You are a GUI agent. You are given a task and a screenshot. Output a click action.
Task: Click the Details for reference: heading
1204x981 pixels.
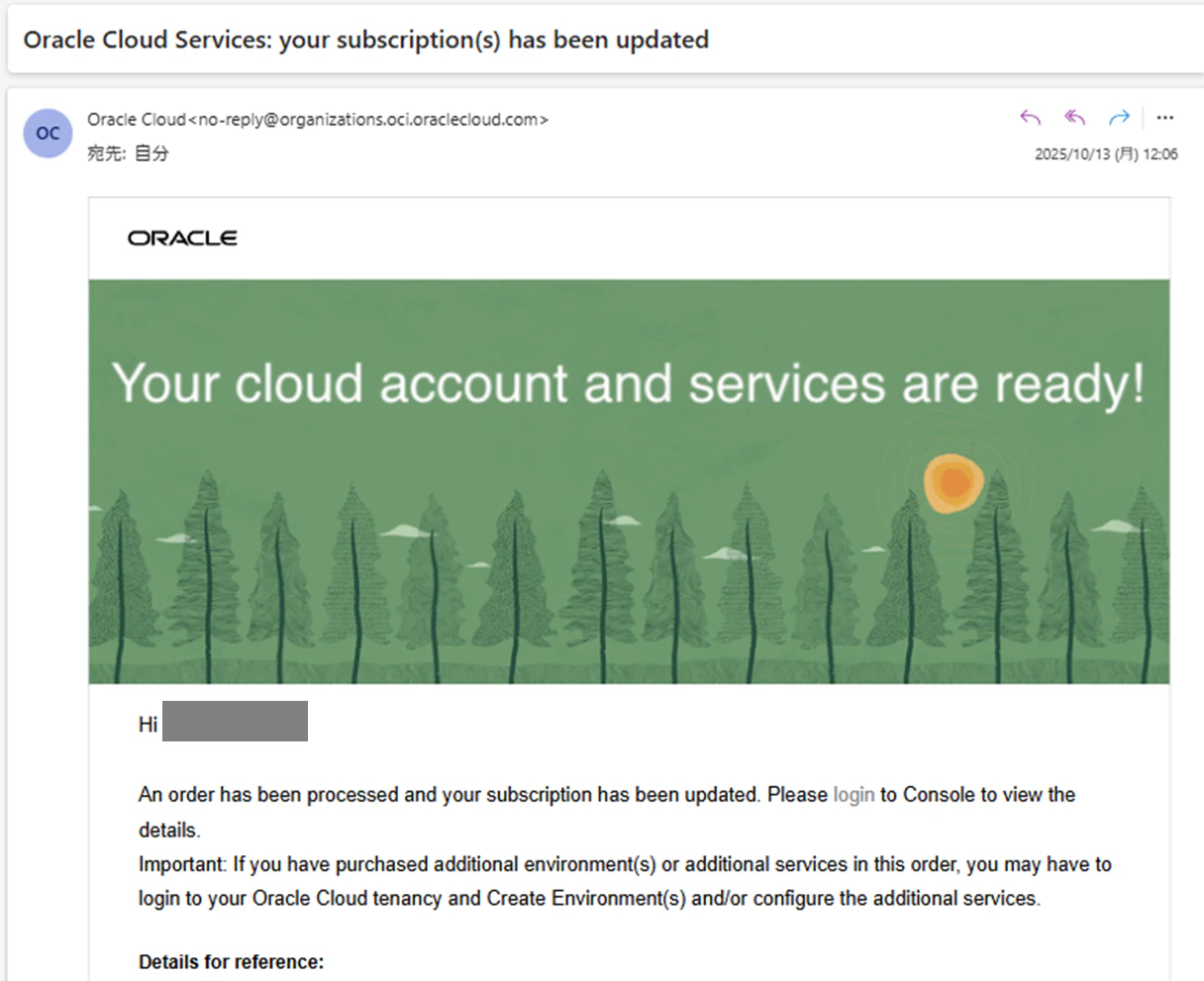[231, 962]
